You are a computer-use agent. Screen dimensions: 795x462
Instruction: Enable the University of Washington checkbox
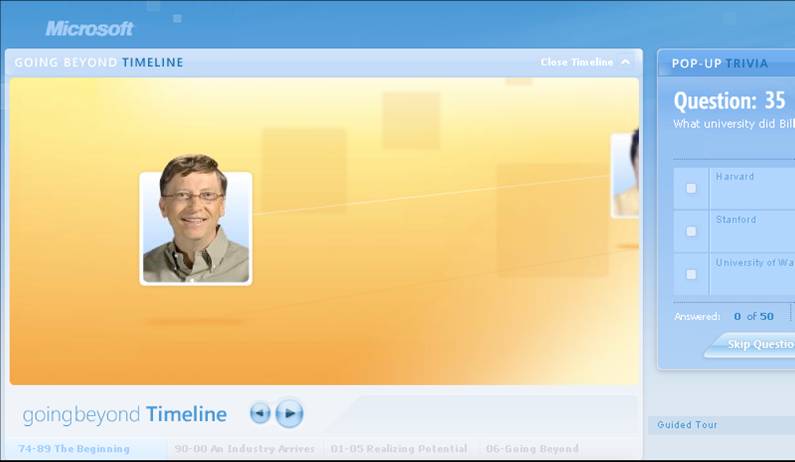(691, 274)
